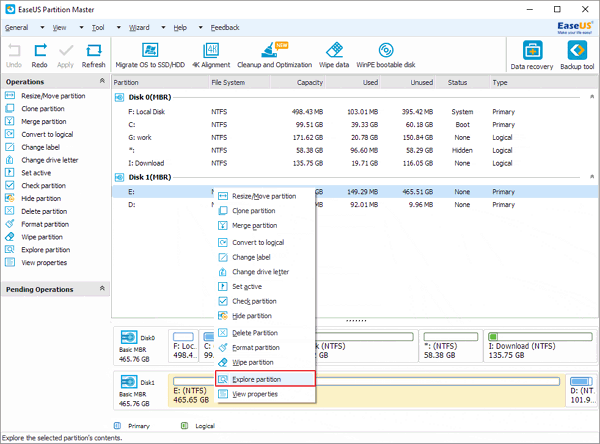
Task: Select Convert to logical in Operations panel
Action: point(39,134)
